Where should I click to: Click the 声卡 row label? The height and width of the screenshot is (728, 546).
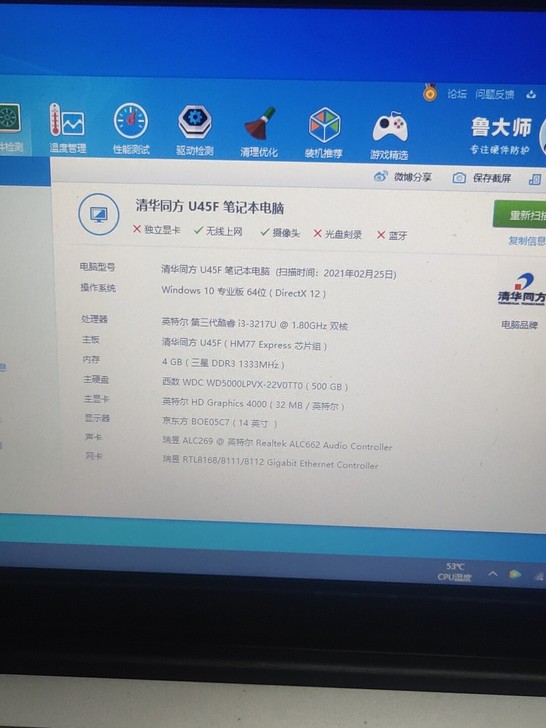(x=94, y=437)
